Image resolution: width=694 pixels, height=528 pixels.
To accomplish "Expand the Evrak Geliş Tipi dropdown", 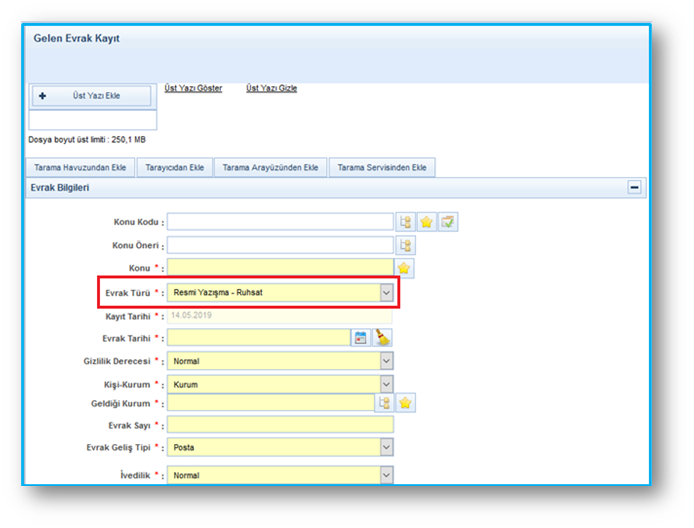I will (x=386, y=448).
